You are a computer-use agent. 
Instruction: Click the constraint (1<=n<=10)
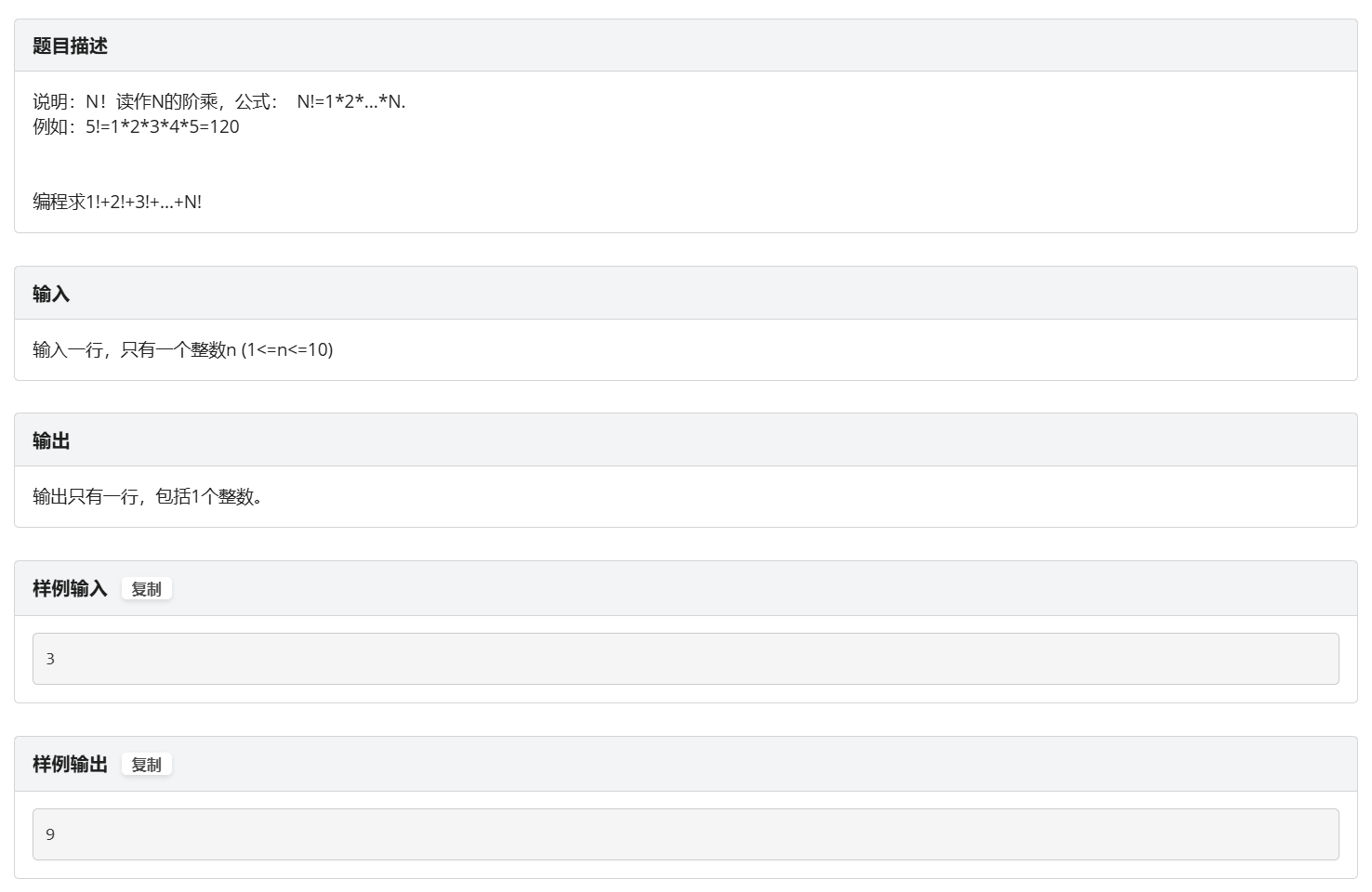(x=287, y=349)
